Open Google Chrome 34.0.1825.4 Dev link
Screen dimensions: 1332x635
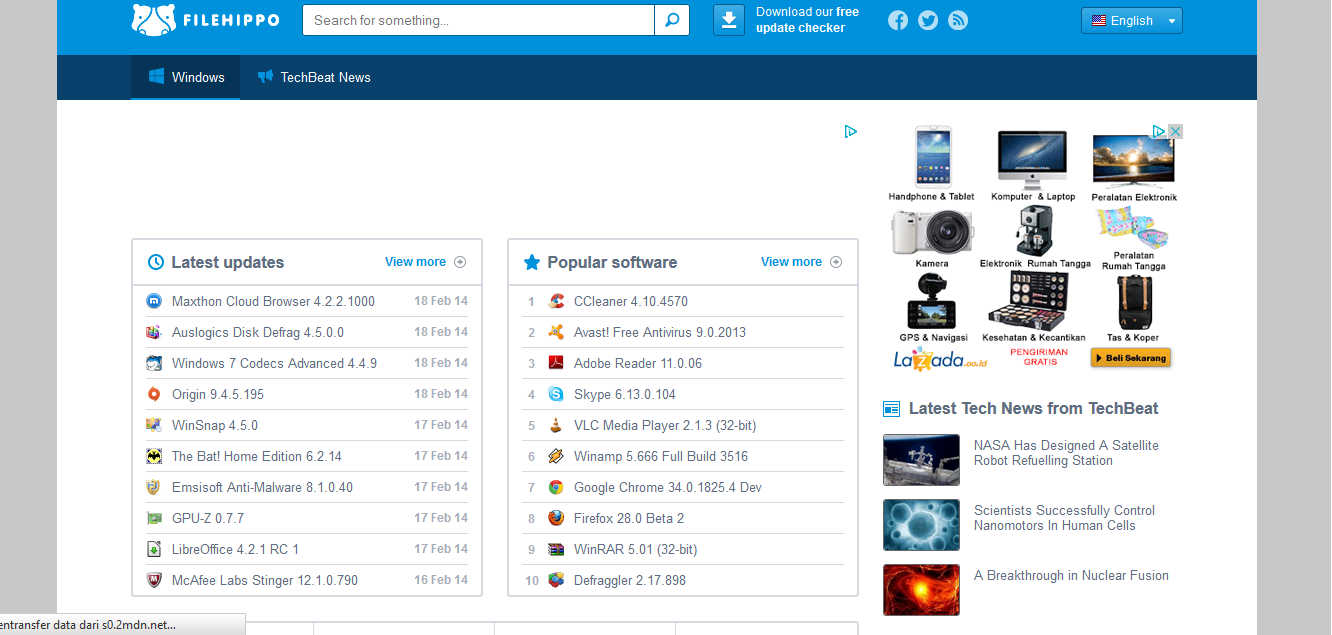click(x=668, y=487)
